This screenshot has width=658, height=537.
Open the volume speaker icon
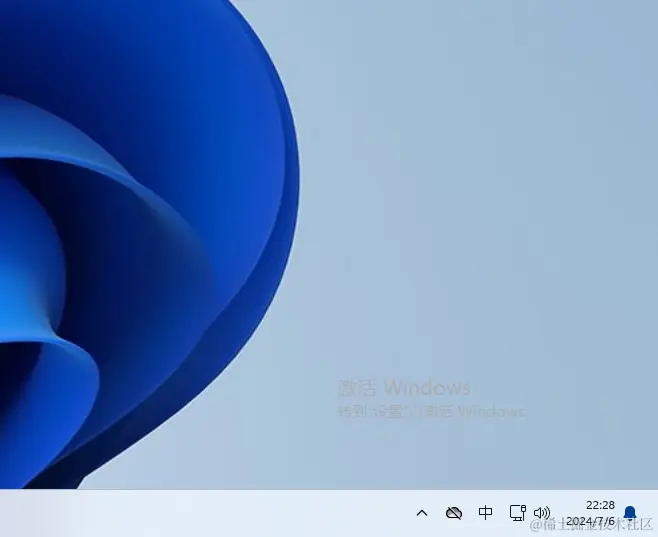point(542,513)
